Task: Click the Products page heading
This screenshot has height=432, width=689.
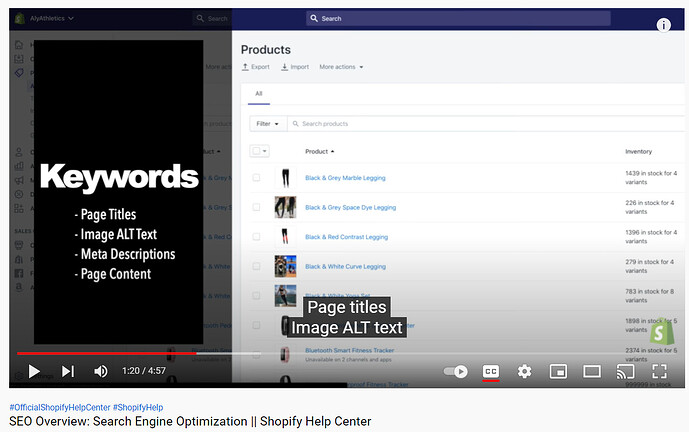Action: (x=266, y=50)
